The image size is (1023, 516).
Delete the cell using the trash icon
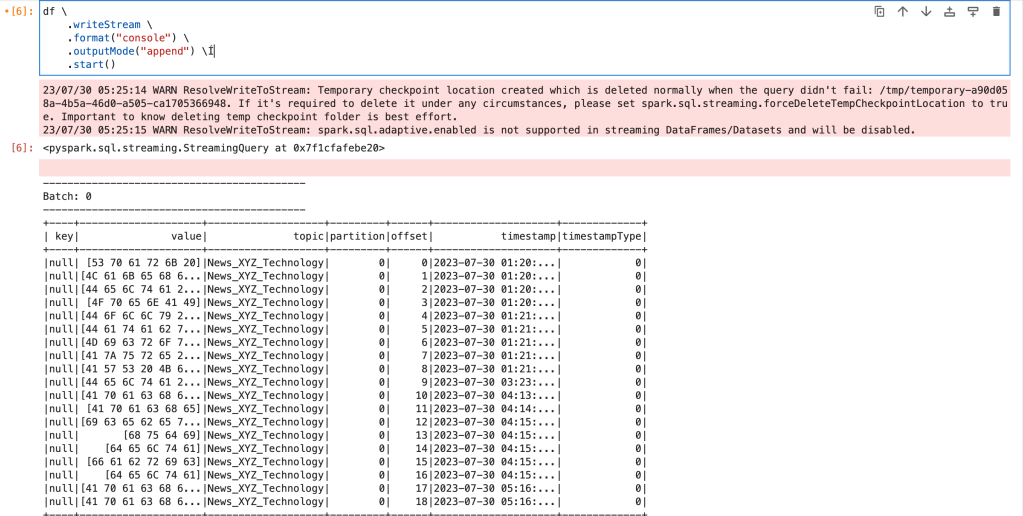click(995, 12)
